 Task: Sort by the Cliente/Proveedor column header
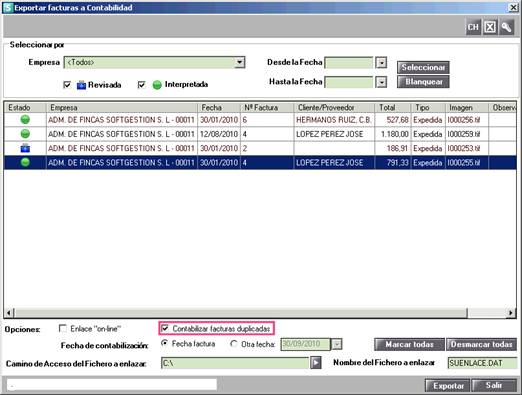[x=334, y=108]
